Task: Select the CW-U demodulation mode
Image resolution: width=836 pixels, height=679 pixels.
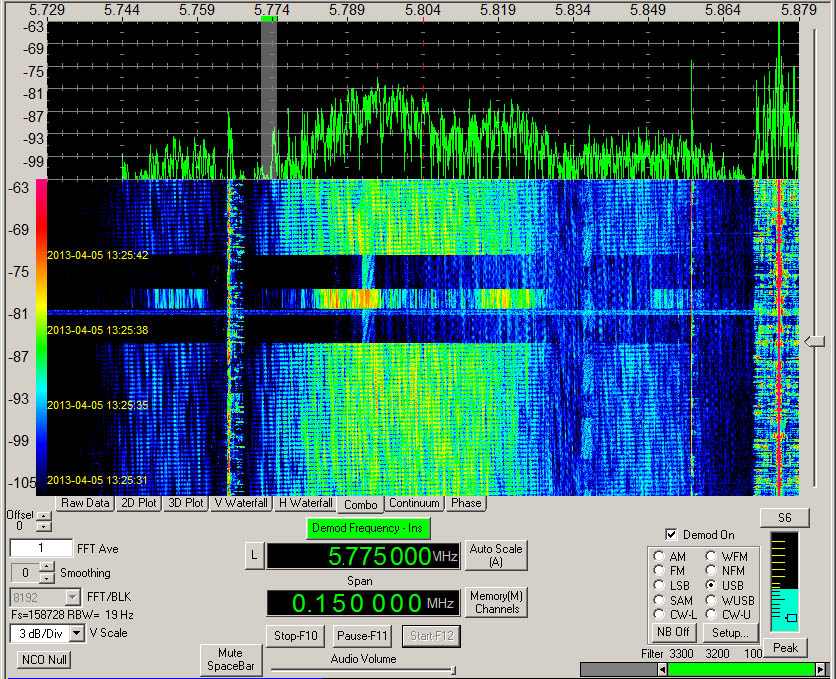Action: pyautogui.click(x=711, y=615)
